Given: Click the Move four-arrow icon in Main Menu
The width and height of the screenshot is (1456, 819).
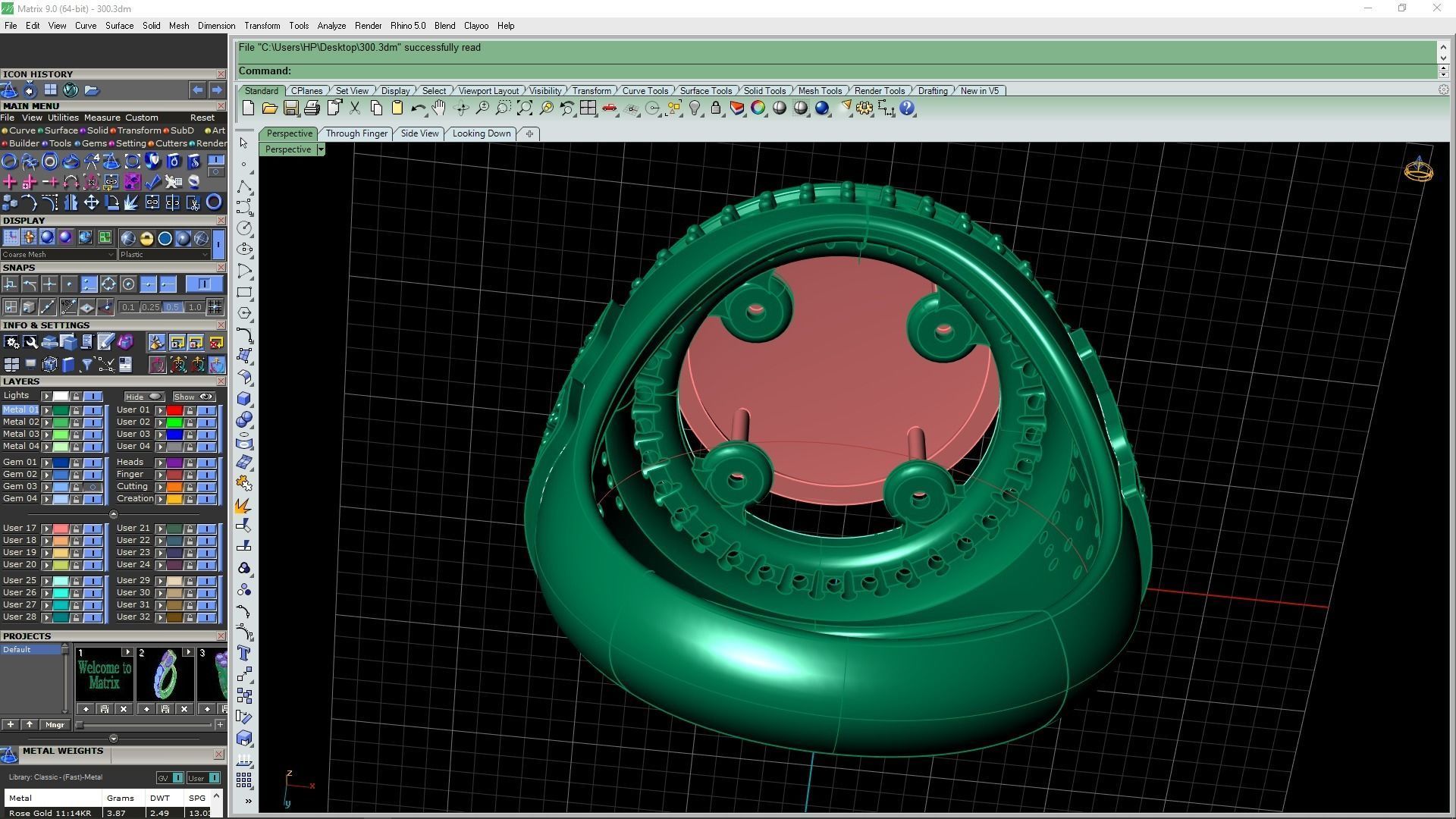Looking at the screenshot, I should [x=91, y=202].
